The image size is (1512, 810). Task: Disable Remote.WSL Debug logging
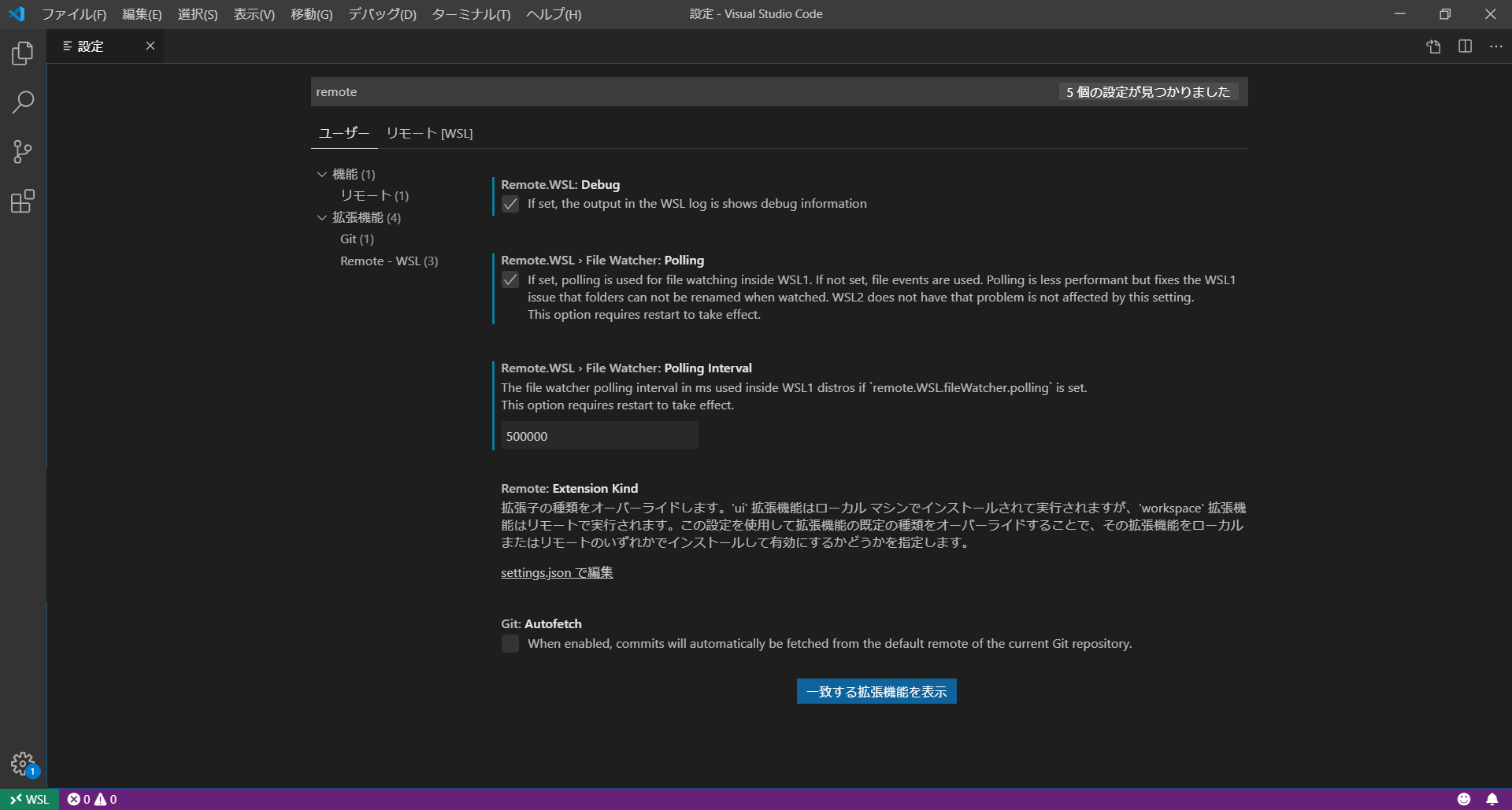point(510,203)
